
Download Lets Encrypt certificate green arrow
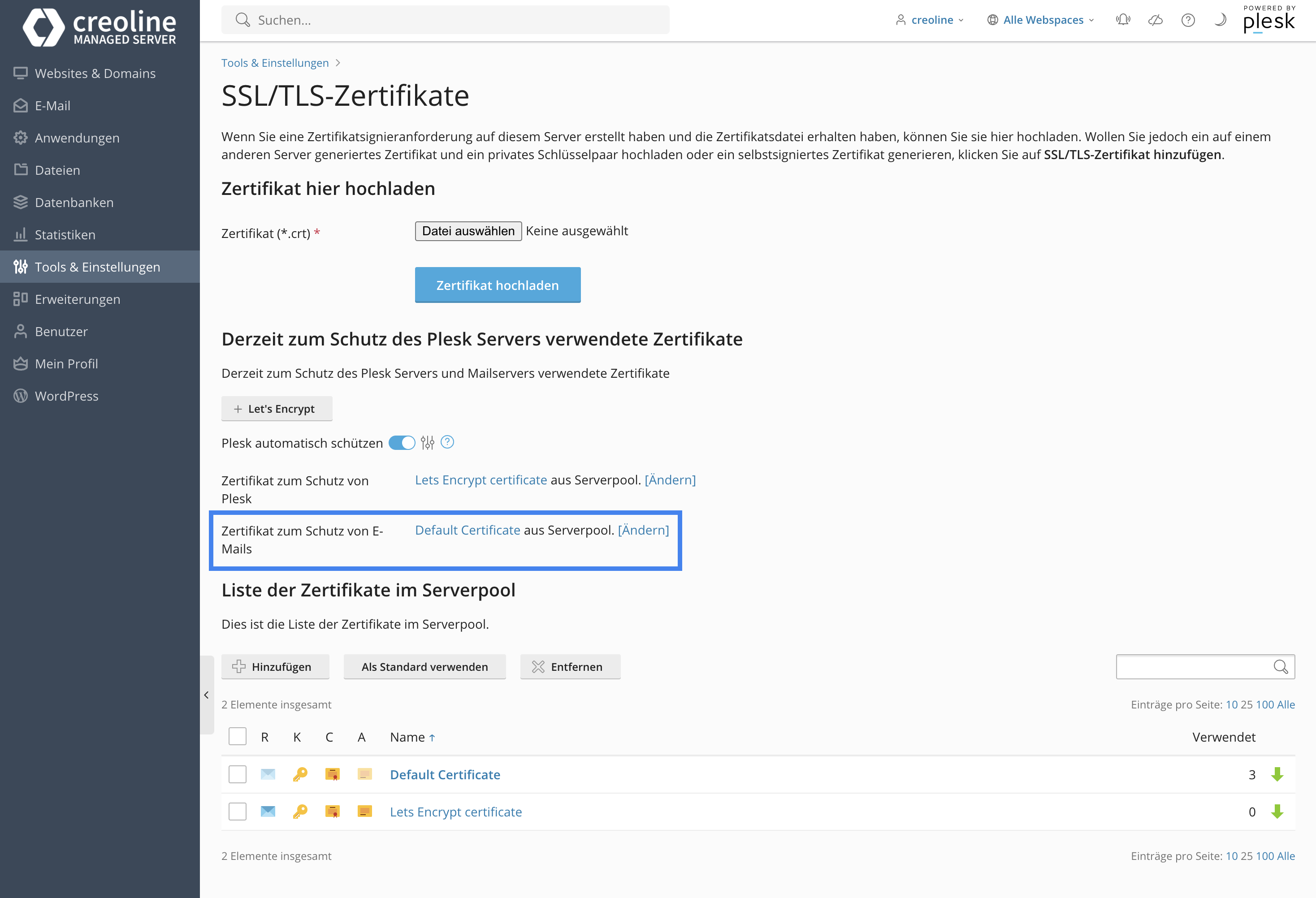(1277, 812)
